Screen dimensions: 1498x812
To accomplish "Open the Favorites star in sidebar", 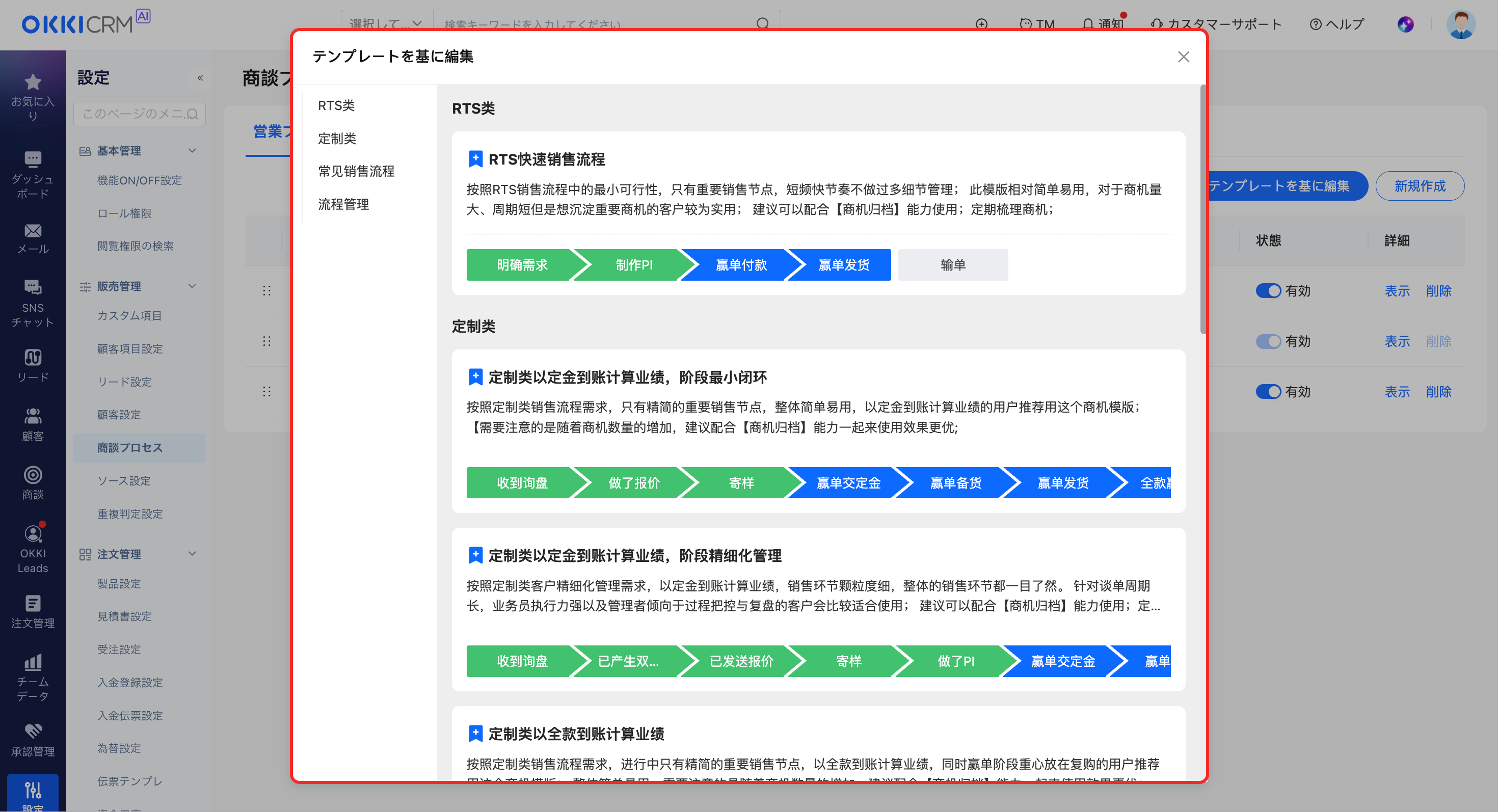I will pos(33,82).
